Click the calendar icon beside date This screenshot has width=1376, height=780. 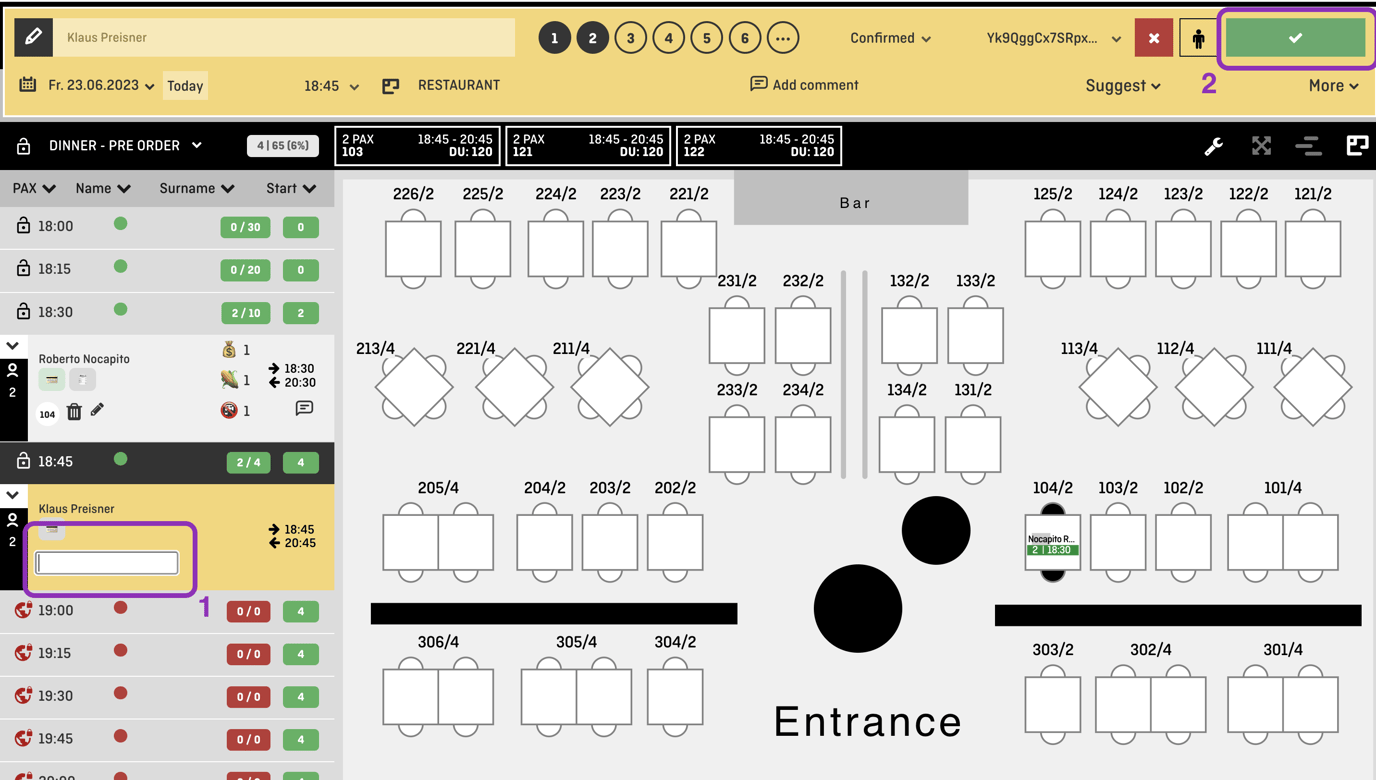pos(28,85)
